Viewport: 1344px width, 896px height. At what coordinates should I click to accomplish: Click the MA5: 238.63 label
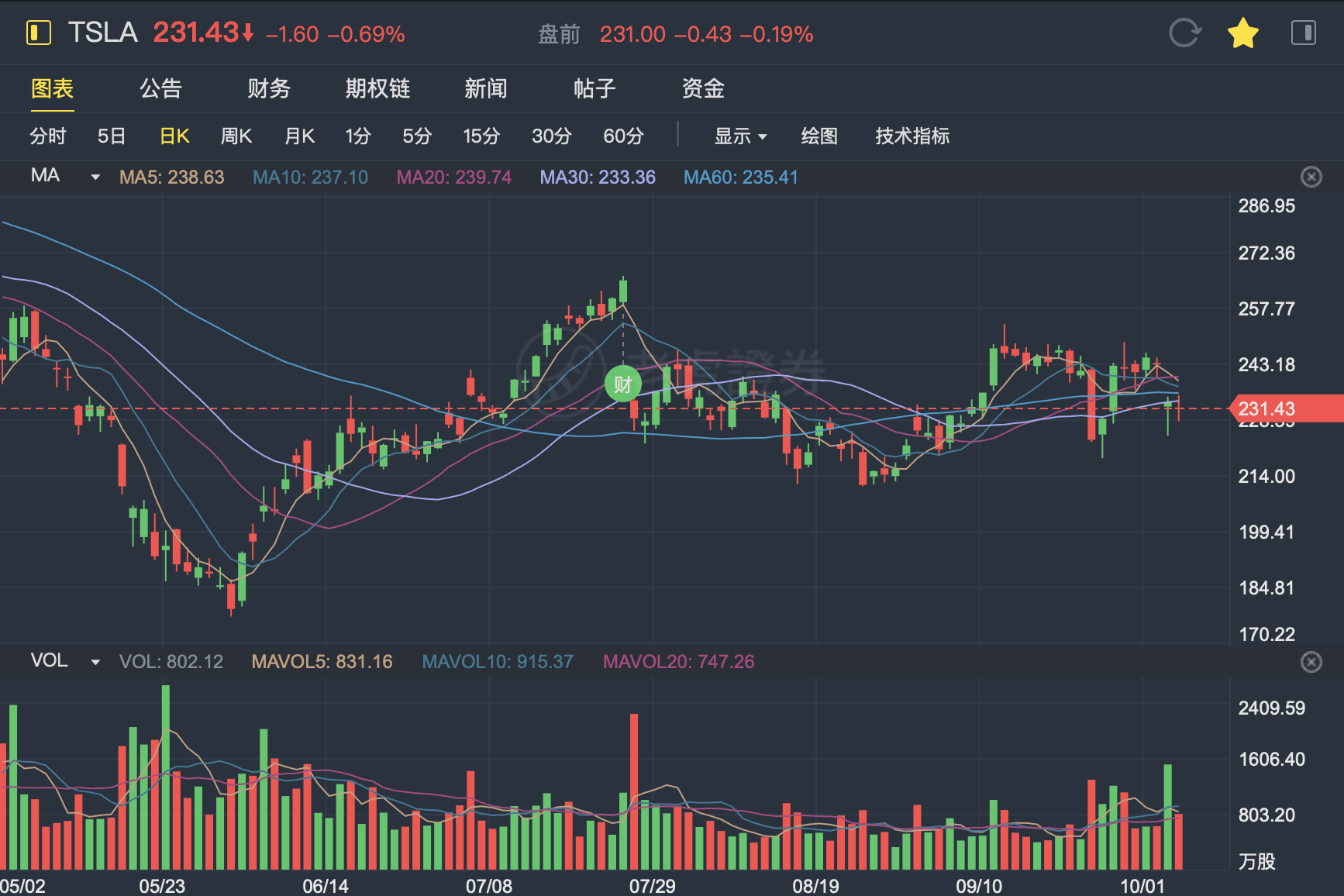click(x=172, y=177)
